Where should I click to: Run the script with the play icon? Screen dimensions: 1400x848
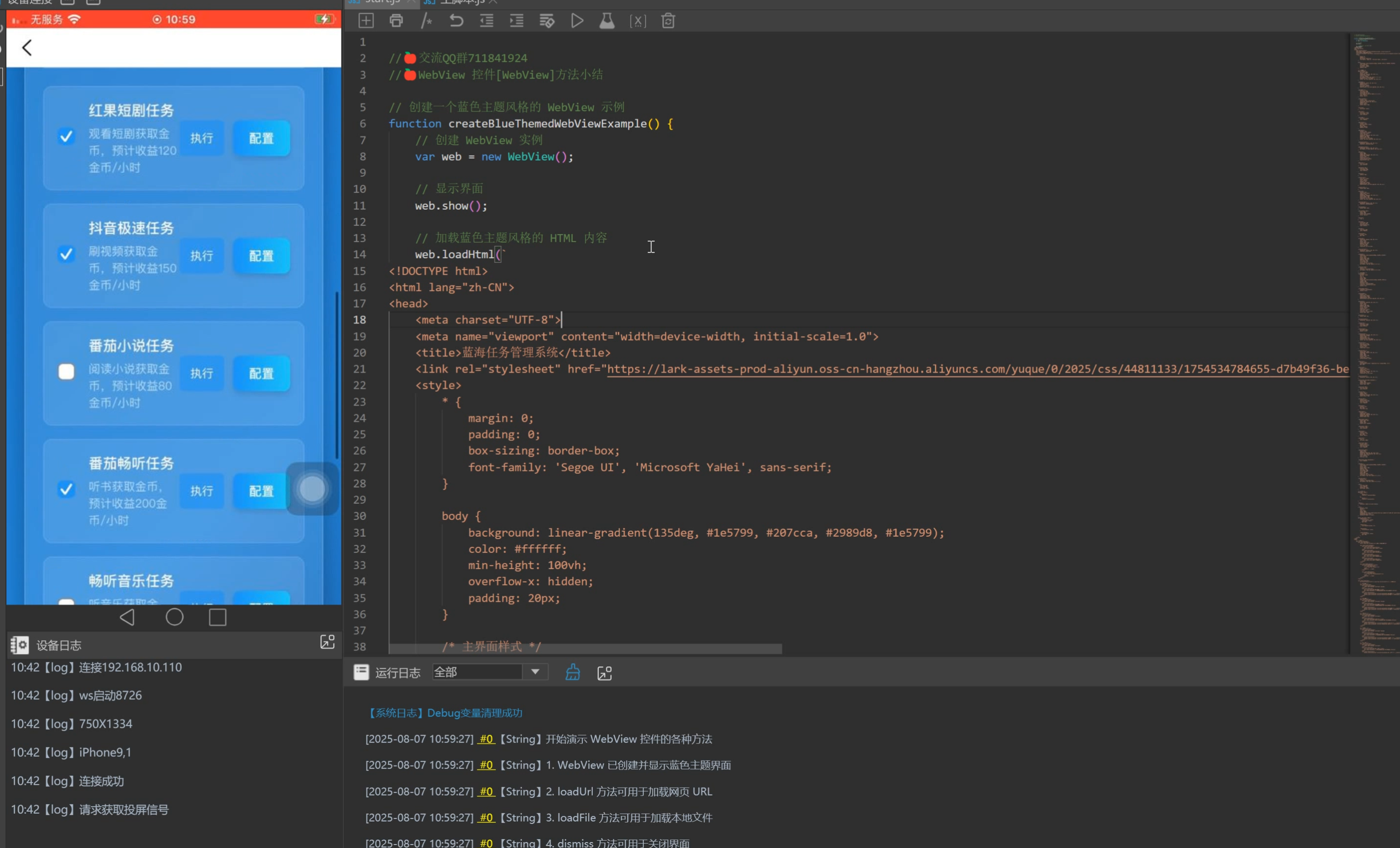[x=576, y=21]
